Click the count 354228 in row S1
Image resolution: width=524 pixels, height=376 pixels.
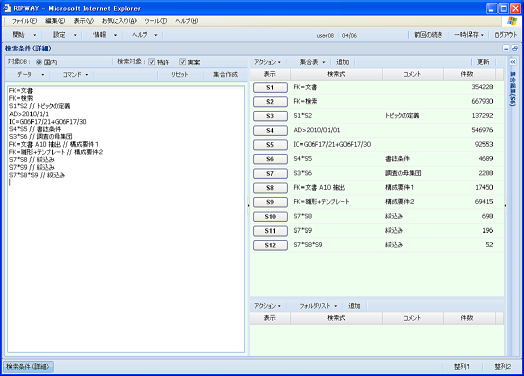pyautogui.click(x=482, y=87)
